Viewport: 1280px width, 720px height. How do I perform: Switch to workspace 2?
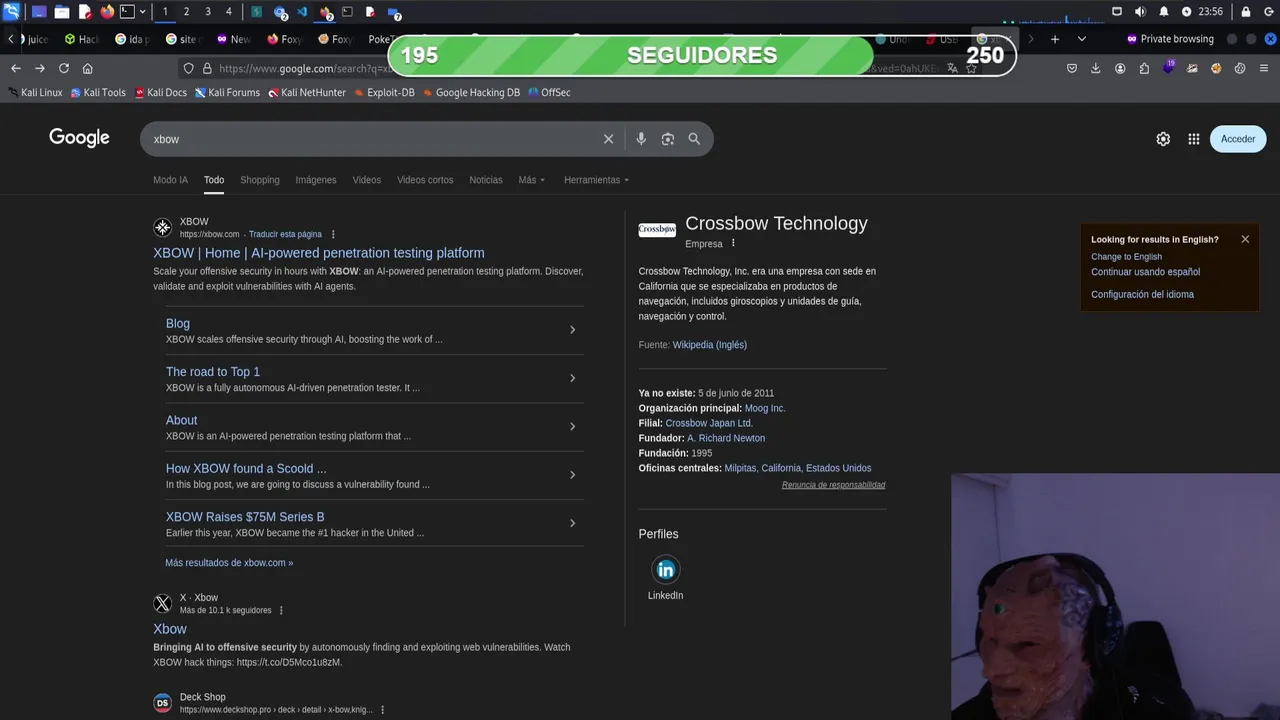pos(186,12)
